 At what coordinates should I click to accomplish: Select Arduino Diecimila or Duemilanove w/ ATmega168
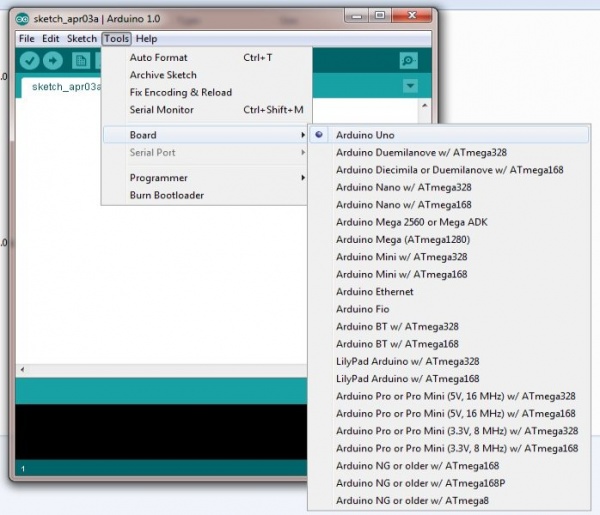click(449, 170)
